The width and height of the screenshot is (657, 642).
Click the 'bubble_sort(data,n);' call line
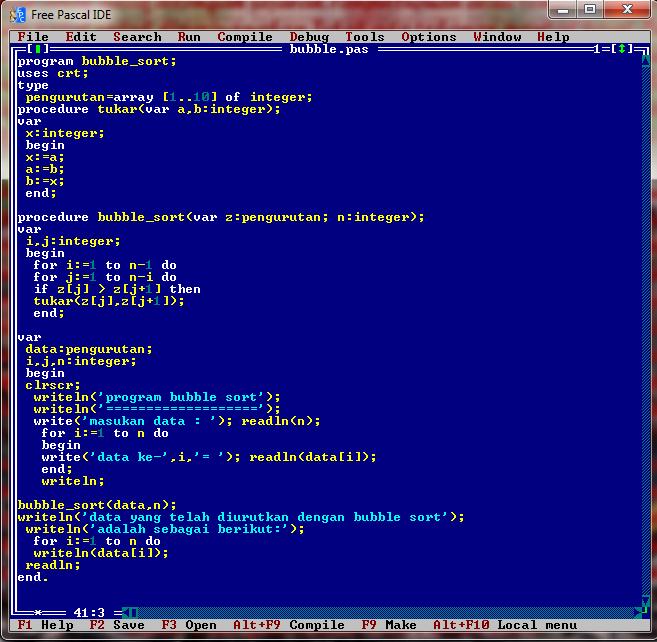click(x=97, y=505)
